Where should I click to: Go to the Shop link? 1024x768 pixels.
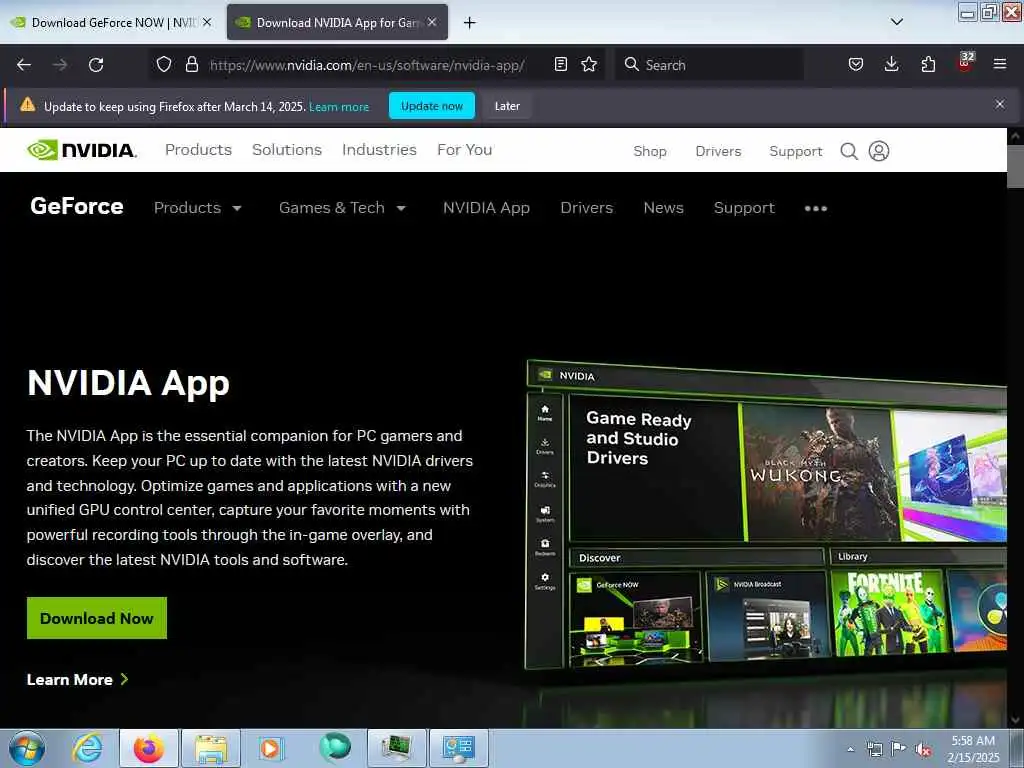pos(650,151)
